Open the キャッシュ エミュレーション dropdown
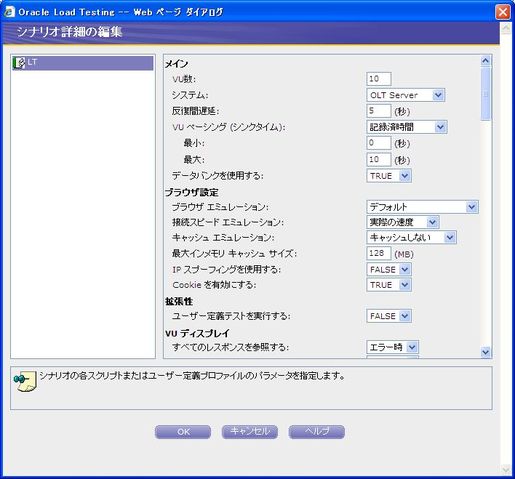The height and width of the screenshot is (479, 515). (411, 237)
